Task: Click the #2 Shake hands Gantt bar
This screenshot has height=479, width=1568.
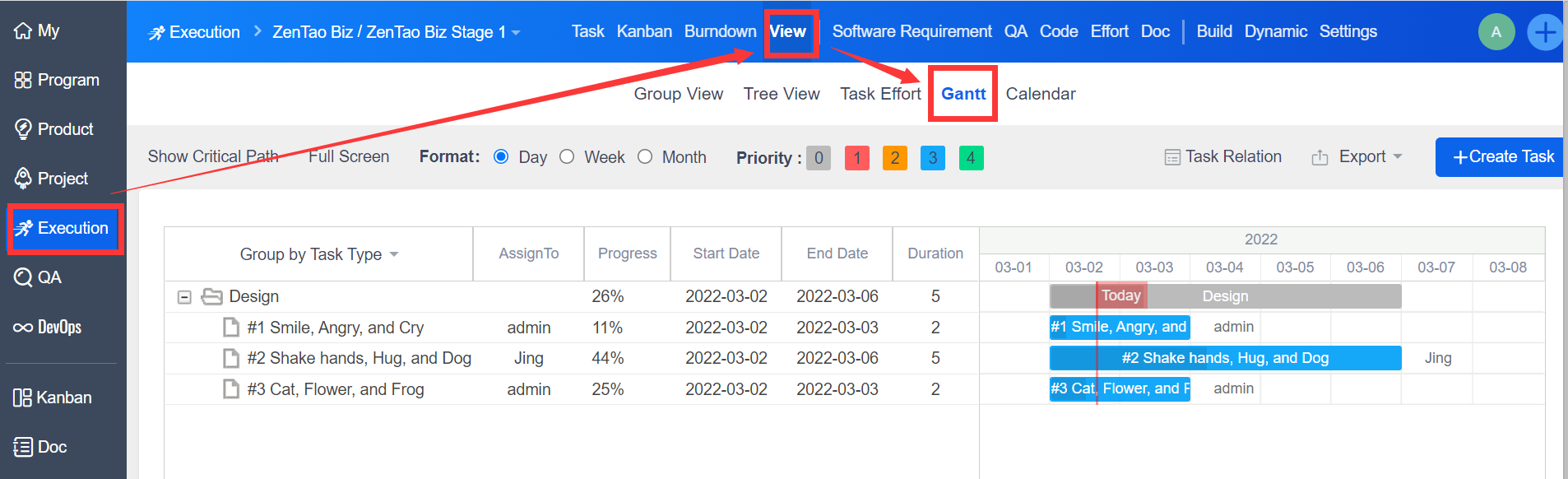Action: pyautogui.click(x=1225, y=358)
